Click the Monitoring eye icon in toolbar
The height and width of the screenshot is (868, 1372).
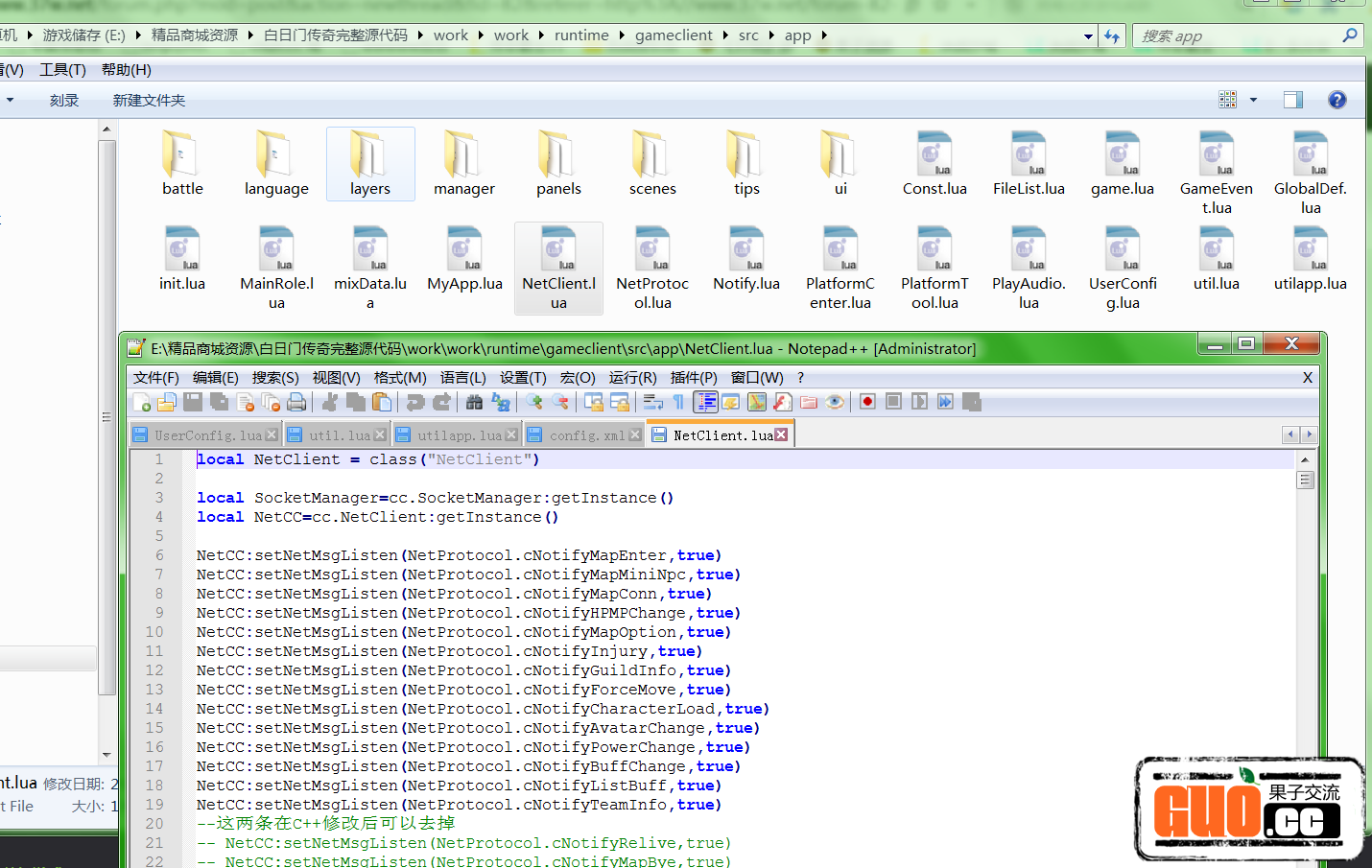coord(835,402)
